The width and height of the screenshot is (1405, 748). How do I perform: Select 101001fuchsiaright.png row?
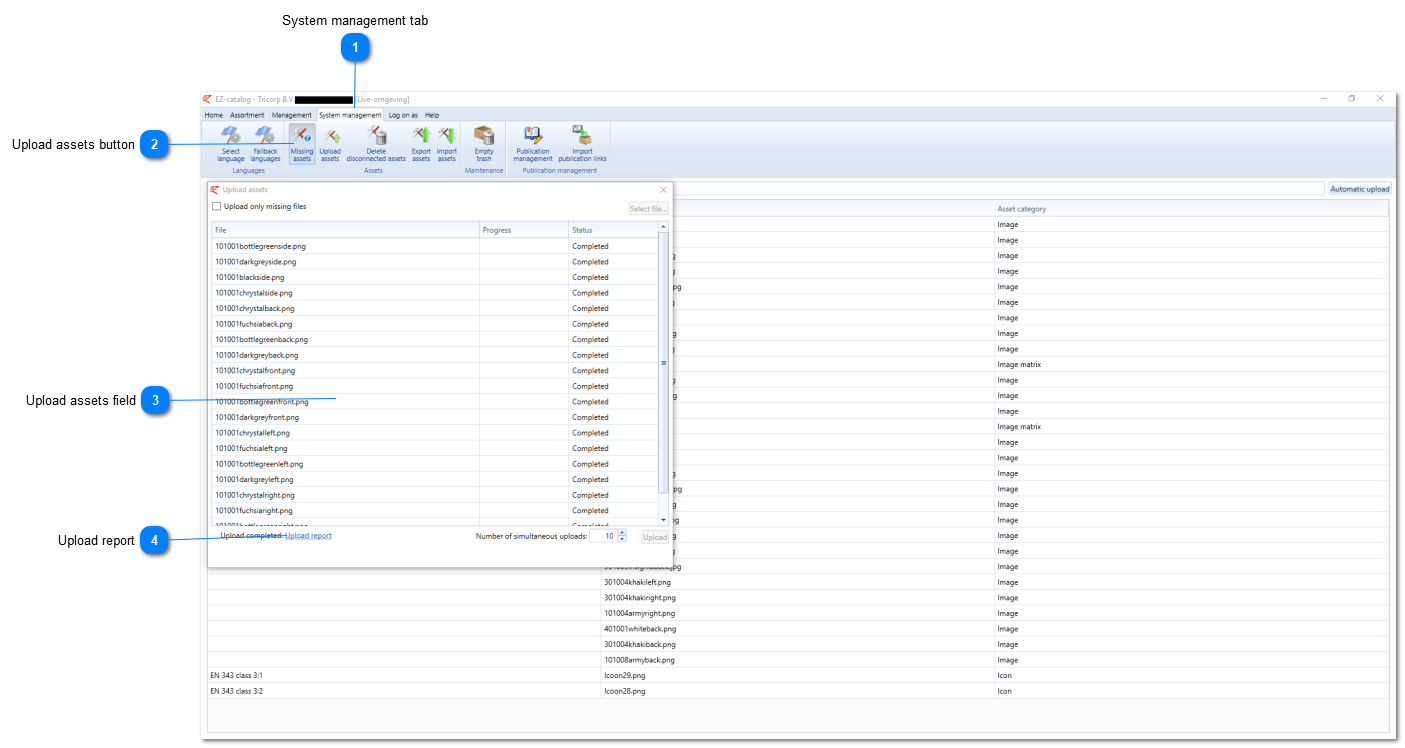pyautogui.click(x=434, y=510)
